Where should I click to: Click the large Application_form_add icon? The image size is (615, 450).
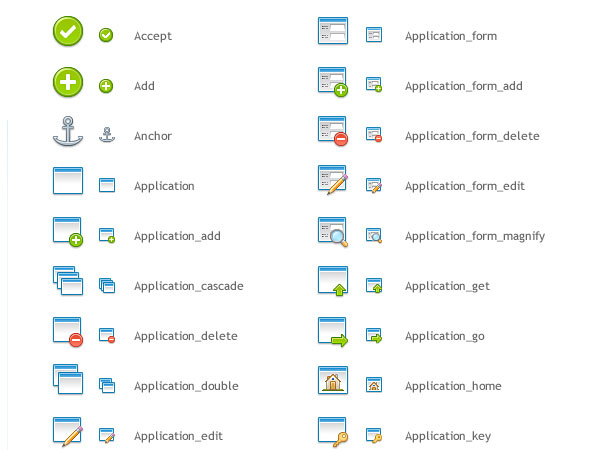[x=333, y=82]
